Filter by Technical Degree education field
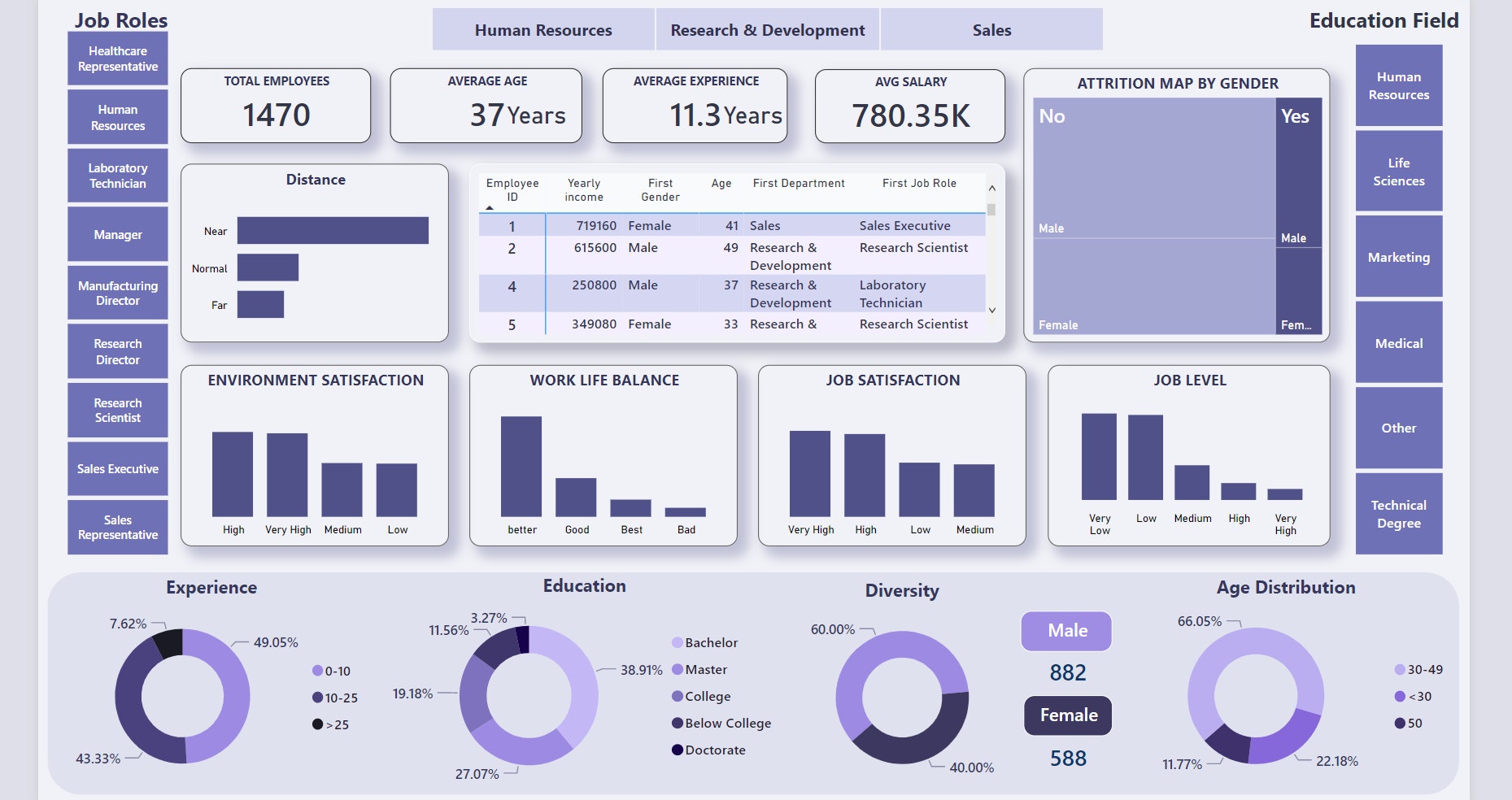The height and width of the screenshot is (800, 1512). [1398, 514]
